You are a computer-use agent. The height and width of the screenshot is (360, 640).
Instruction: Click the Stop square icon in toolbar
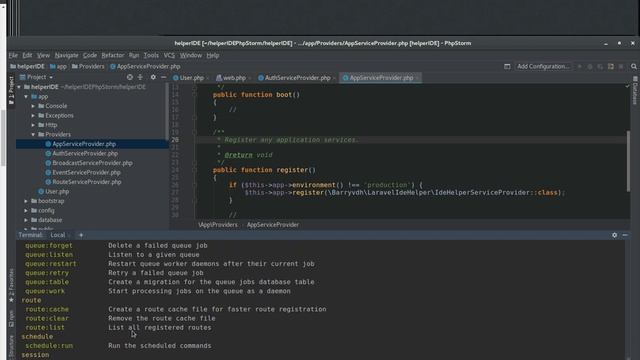[x=621, y=66]
